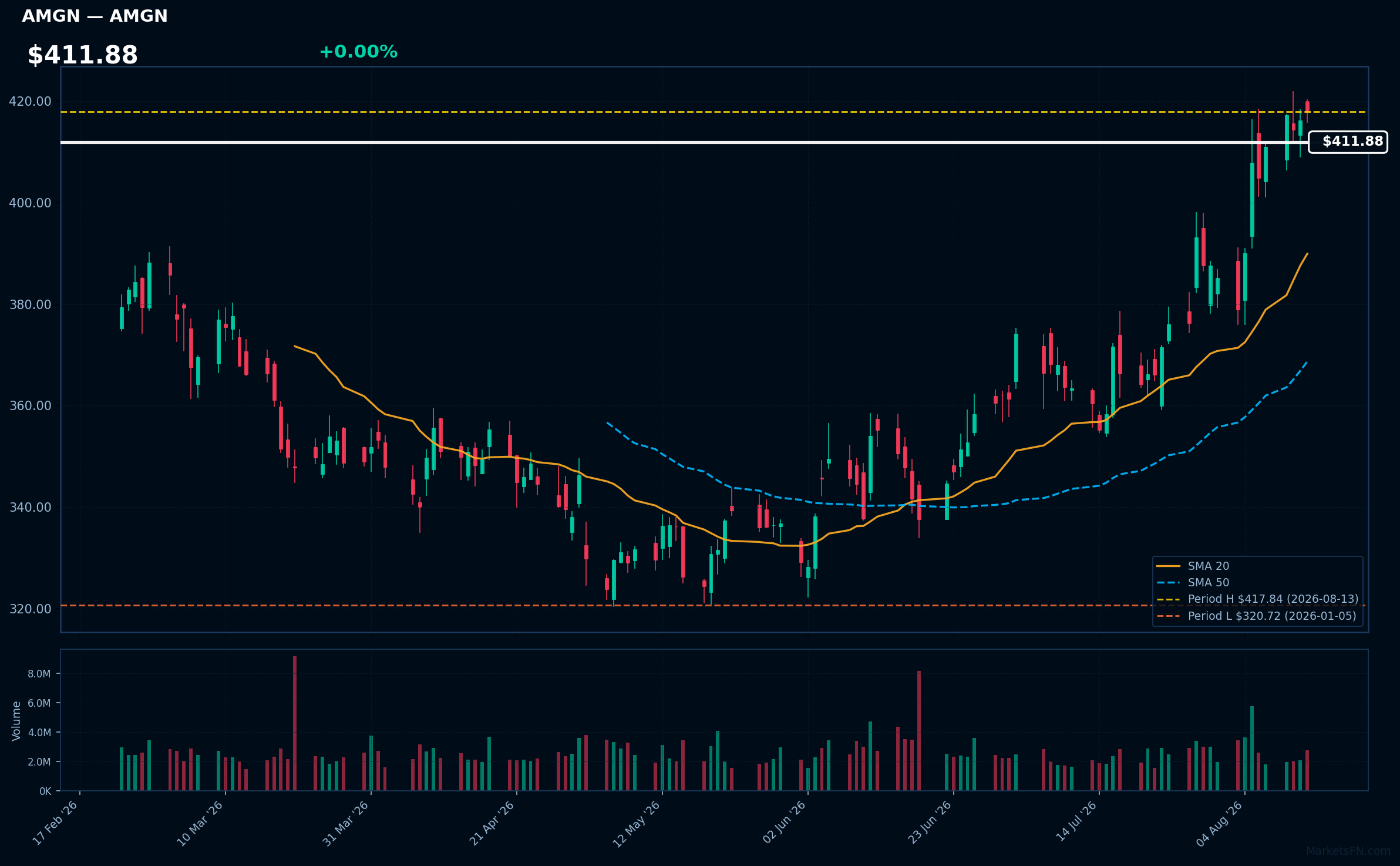Click the Period H $417.84 legend entry
The width and height of the screenshot is (1400, 866).
[x=1257, y=599]
